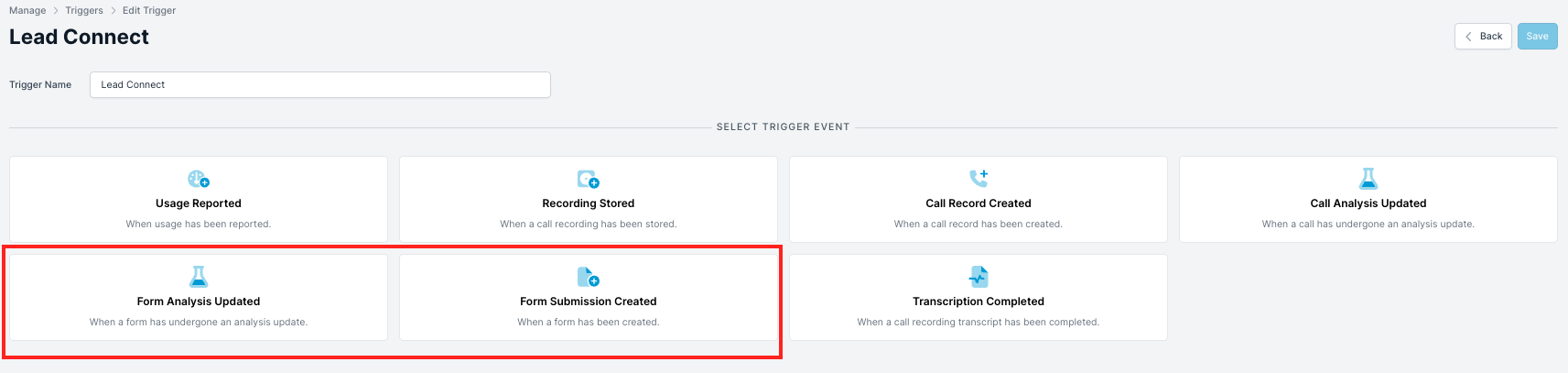Navigate to Triggers in breadcrumb
This screenshot has height=373, width=1568.
pyautogui.click(x=84, y=10)
